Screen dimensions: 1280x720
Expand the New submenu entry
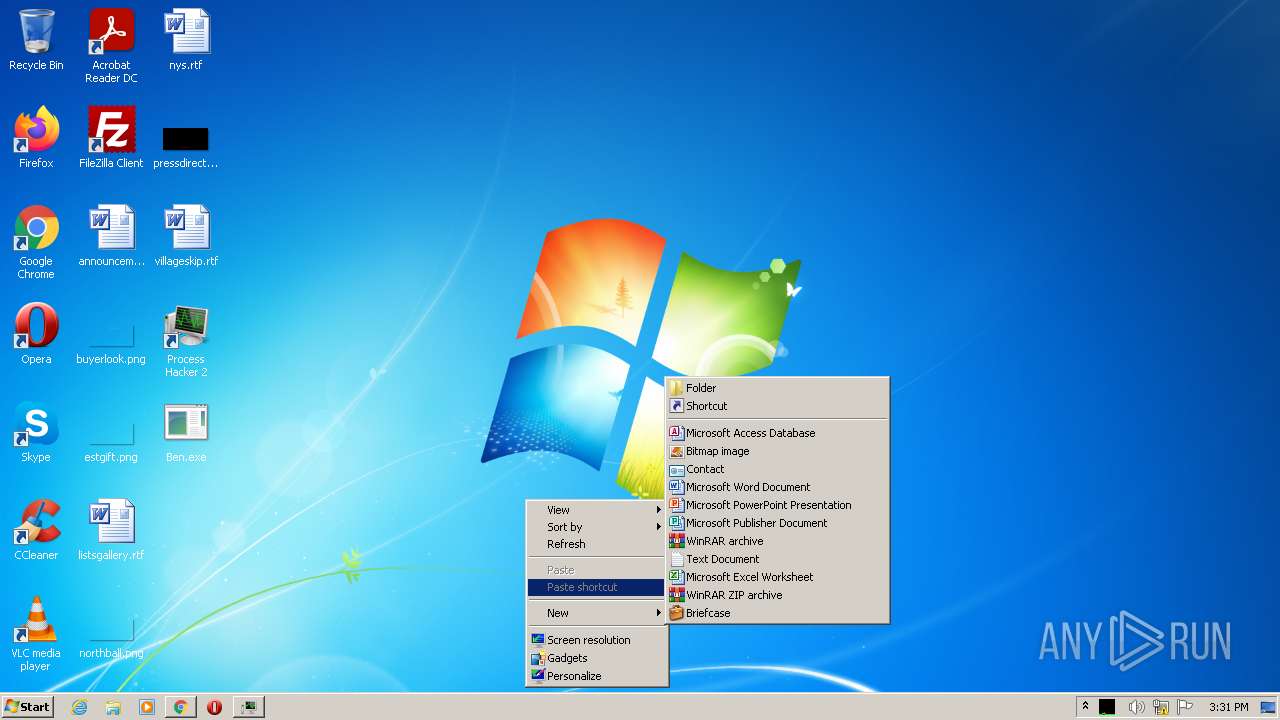click(x=596, y=613)
